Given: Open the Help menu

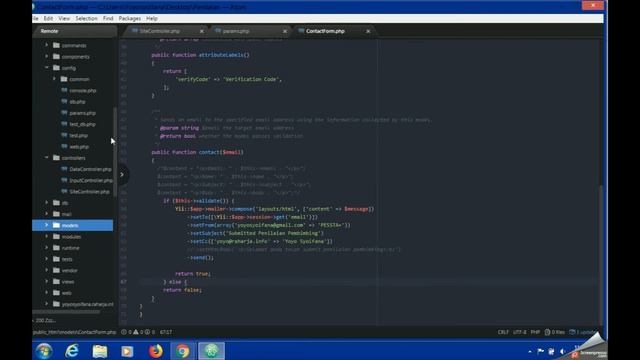Looking at the screenshot, I should click(151, 18).
